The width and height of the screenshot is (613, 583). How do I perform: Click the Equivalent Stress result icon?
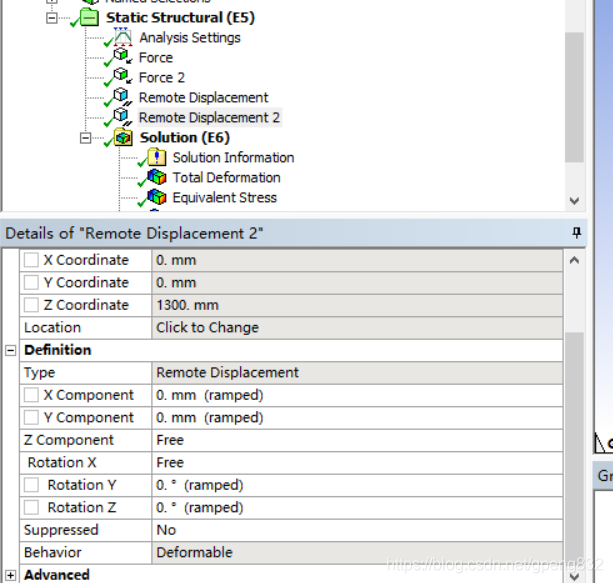(157, 197)
